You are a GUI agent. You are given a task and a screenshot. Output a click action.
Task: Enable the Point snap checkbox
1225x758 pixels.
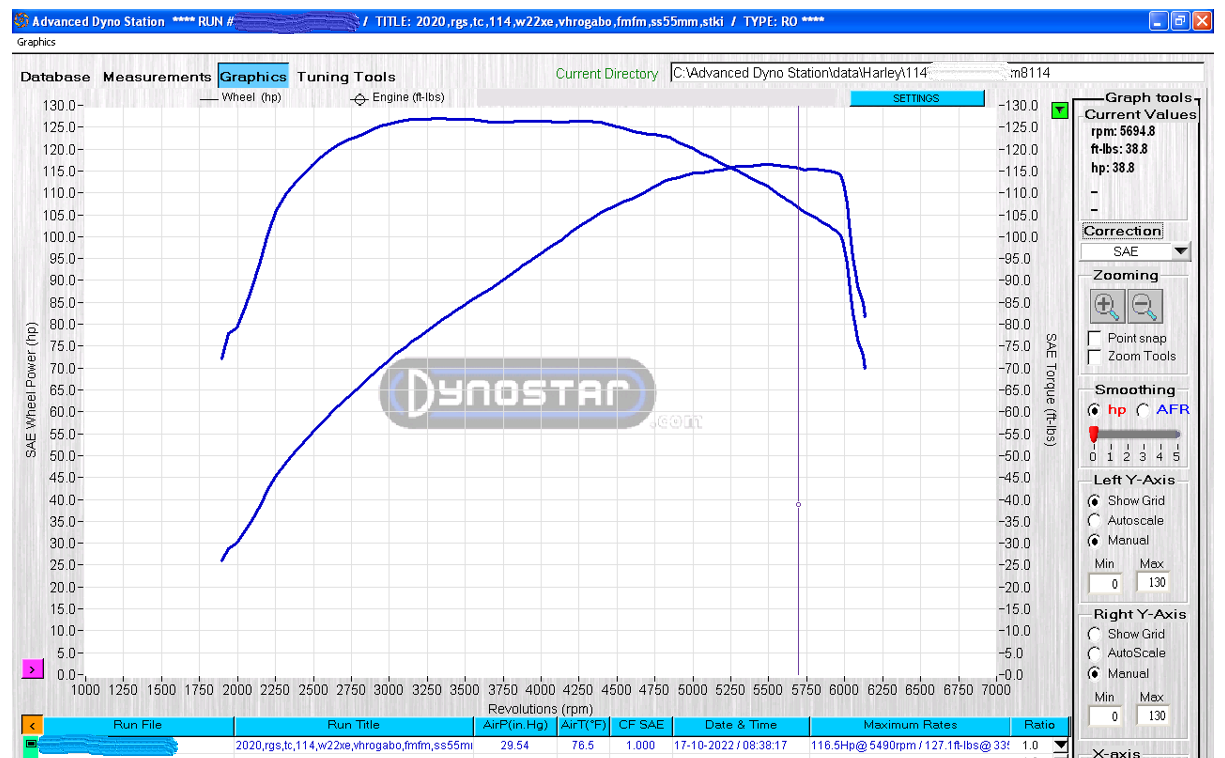tap(1095, 339)
